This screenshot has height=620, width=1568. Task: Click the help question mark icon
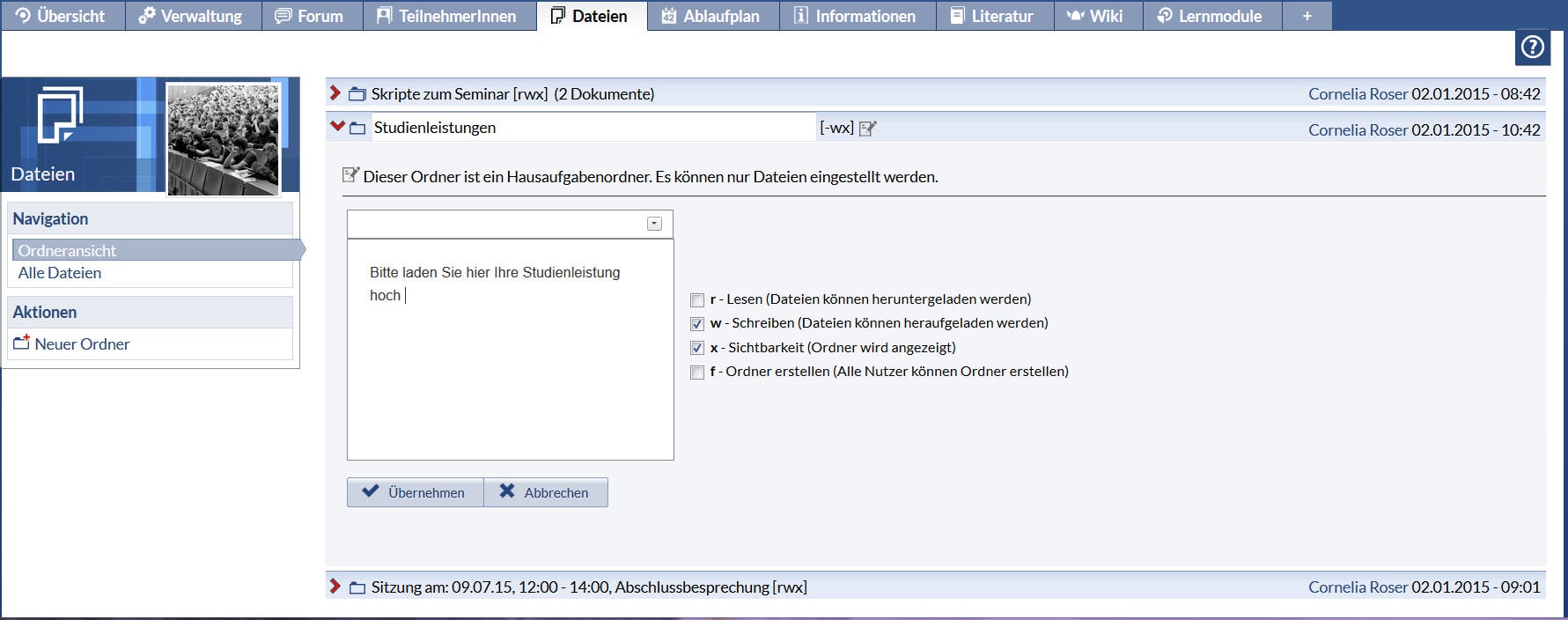pos(1532,48)
